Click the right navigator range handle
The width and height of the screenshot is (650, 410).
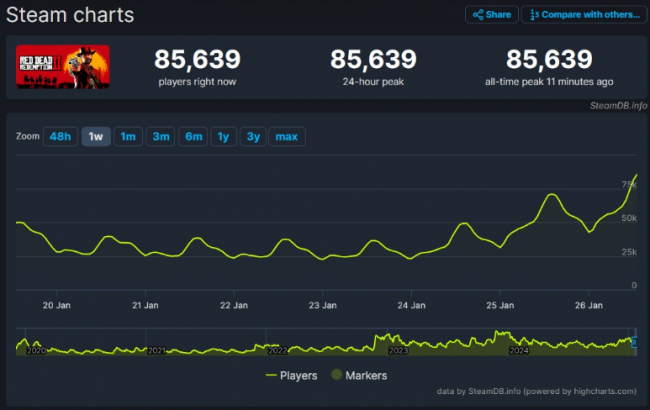(634, 341)
